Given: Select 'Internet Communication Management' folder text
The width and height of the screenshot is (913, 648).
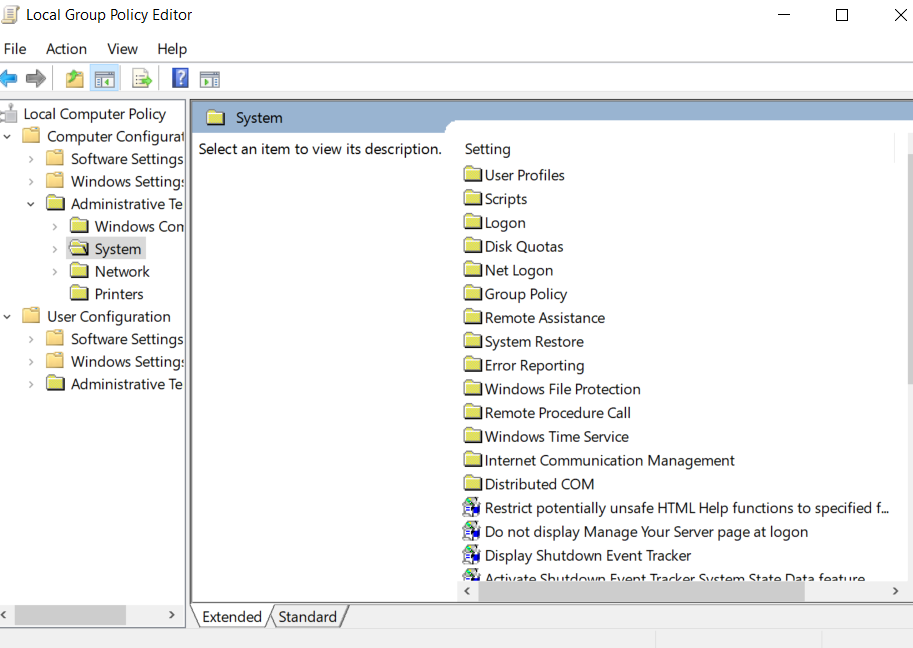Looking at the screenshot, I should (610, 461).
